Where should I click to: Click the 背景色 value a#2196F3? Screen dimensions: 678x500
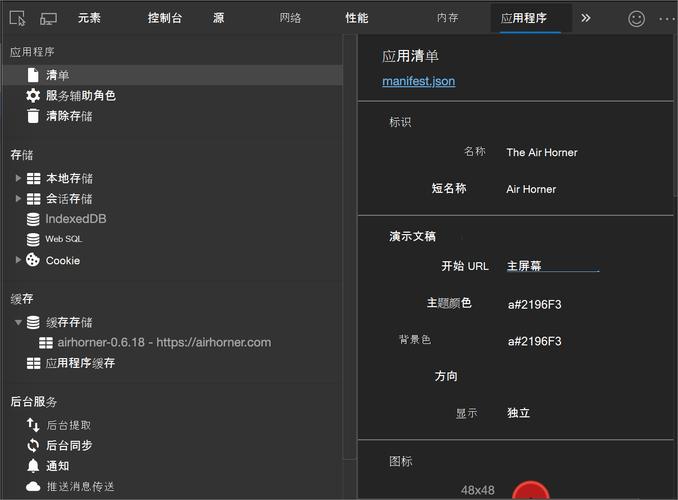click(x=534, y=341)
